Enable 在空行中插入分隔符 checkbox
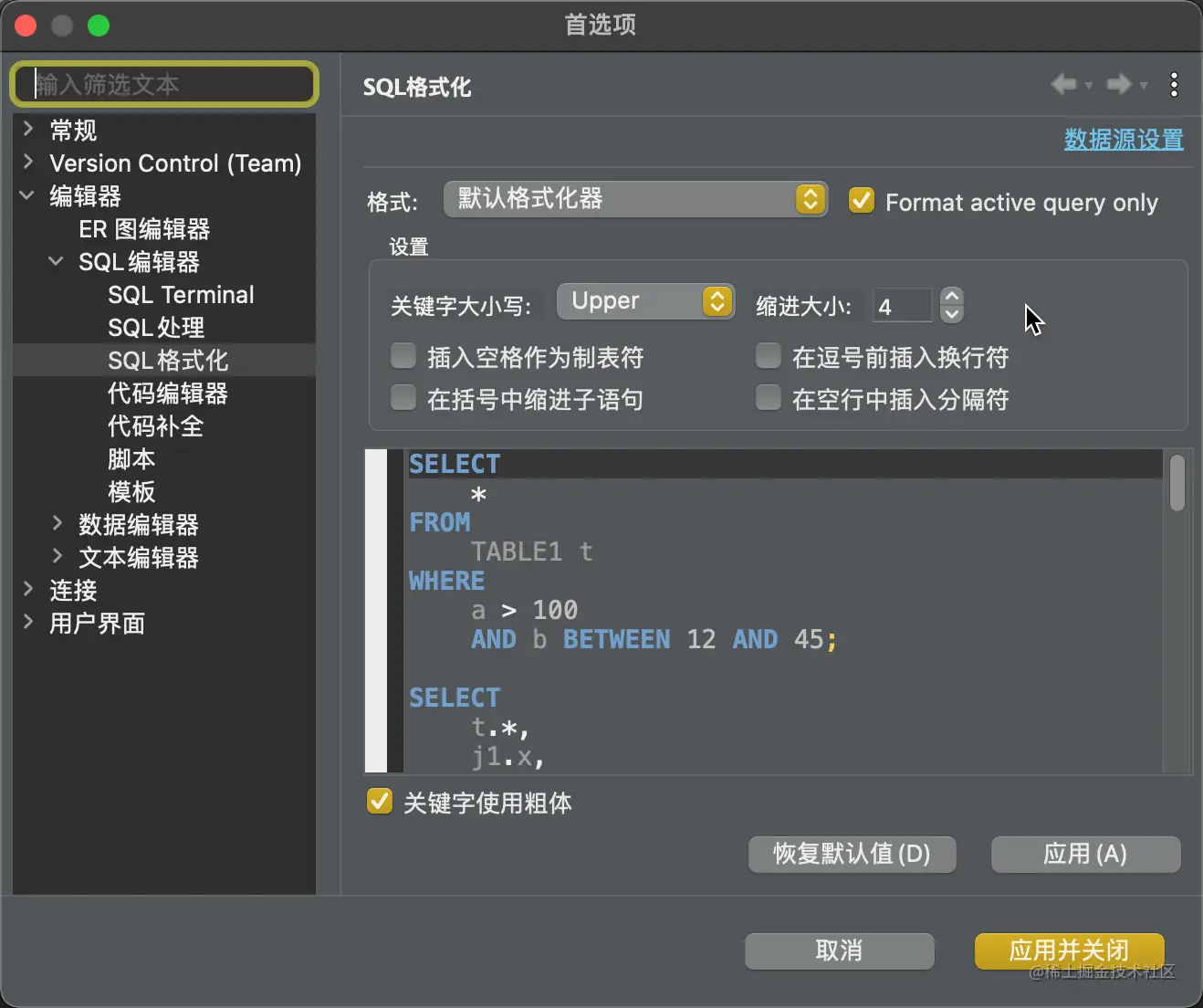This screenshot has width=1203, height=1008. click(x=769, y=397)
